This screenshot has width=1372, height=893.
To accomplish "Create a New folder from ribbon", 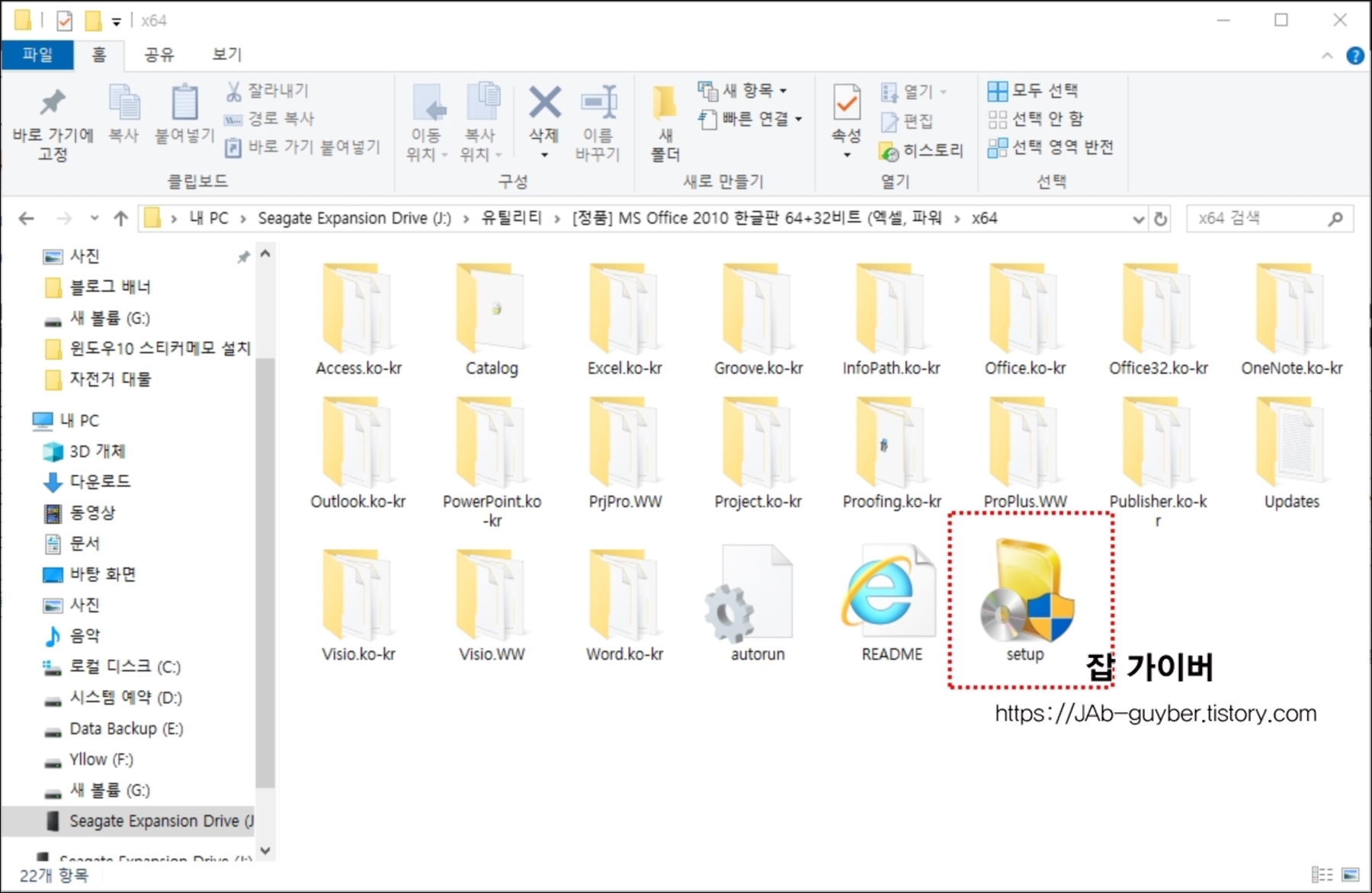I will point(665,122).
